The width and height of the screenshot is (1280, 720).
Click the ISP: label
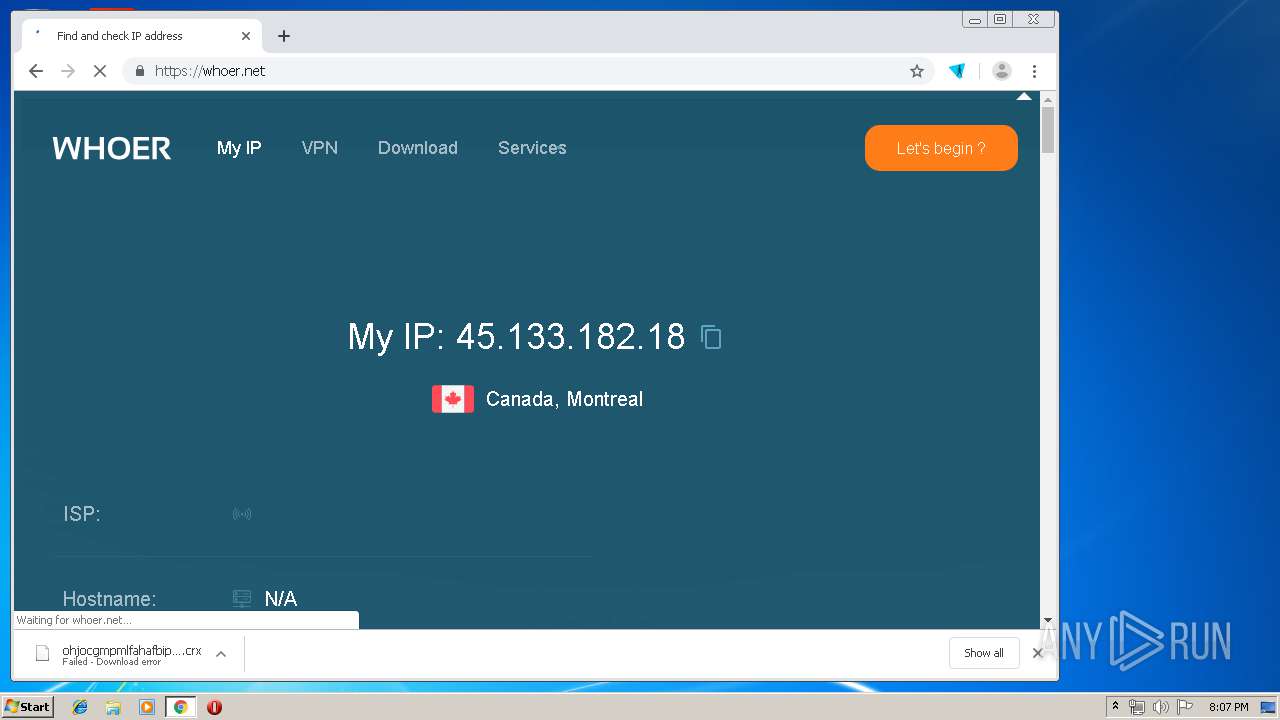coord(82,514)
